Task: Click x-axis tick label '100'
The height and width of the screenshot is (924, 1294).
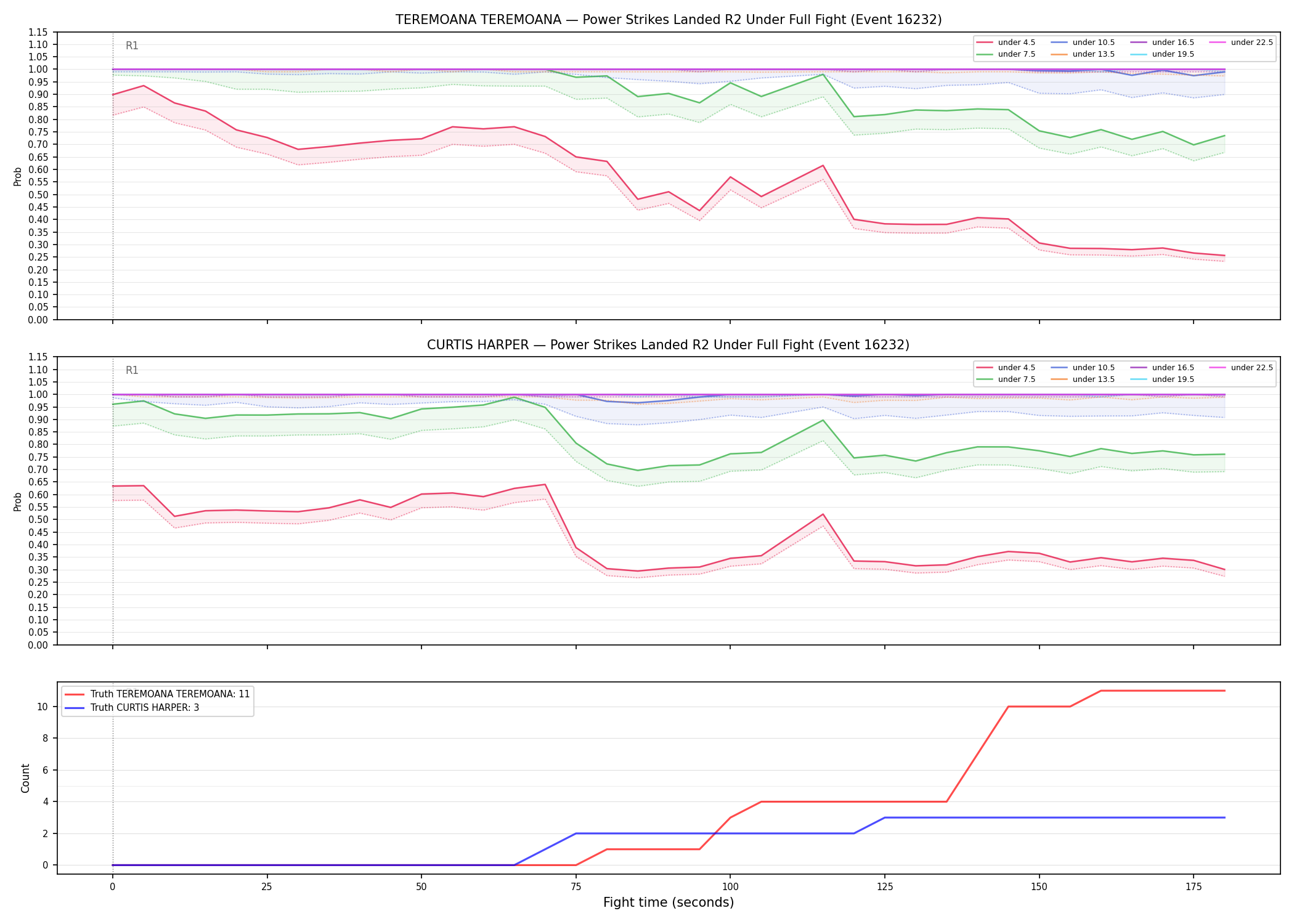Action: 730,887
